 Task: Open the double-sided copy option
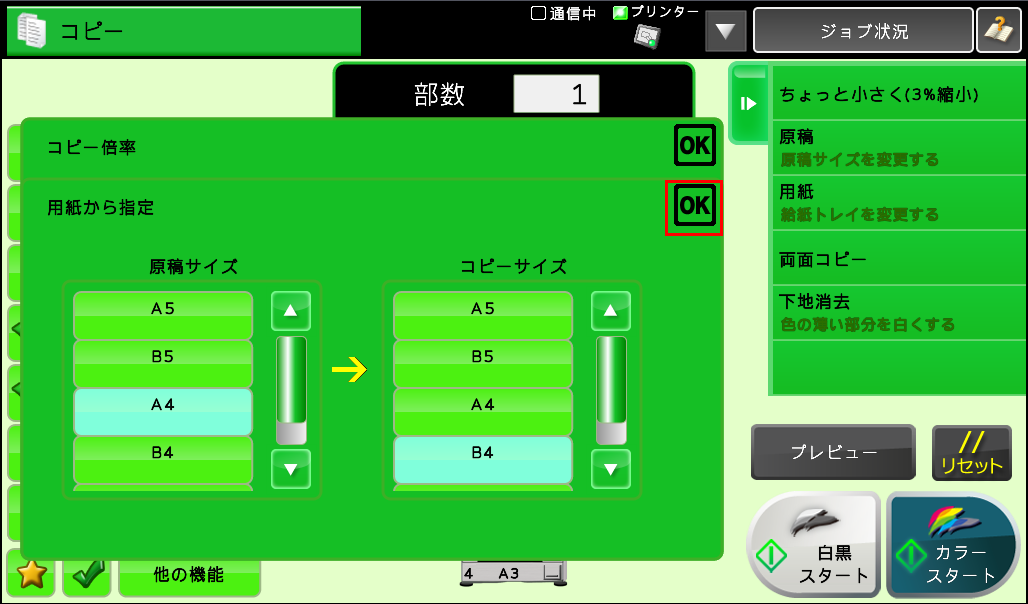898,259
